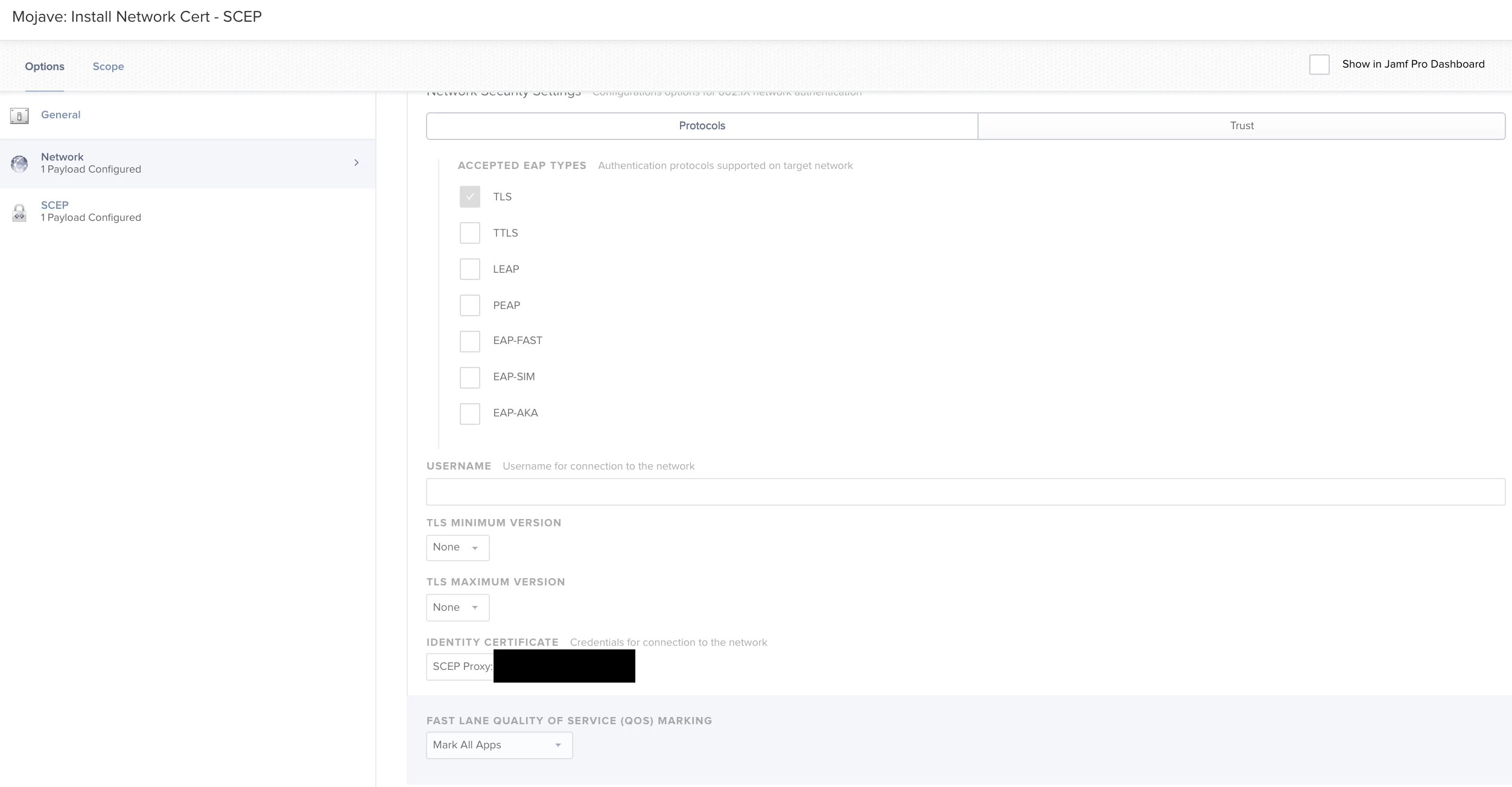Toggle the TLS checkbox
Screen dimensions: 1512x787
[x=469, y=197]
